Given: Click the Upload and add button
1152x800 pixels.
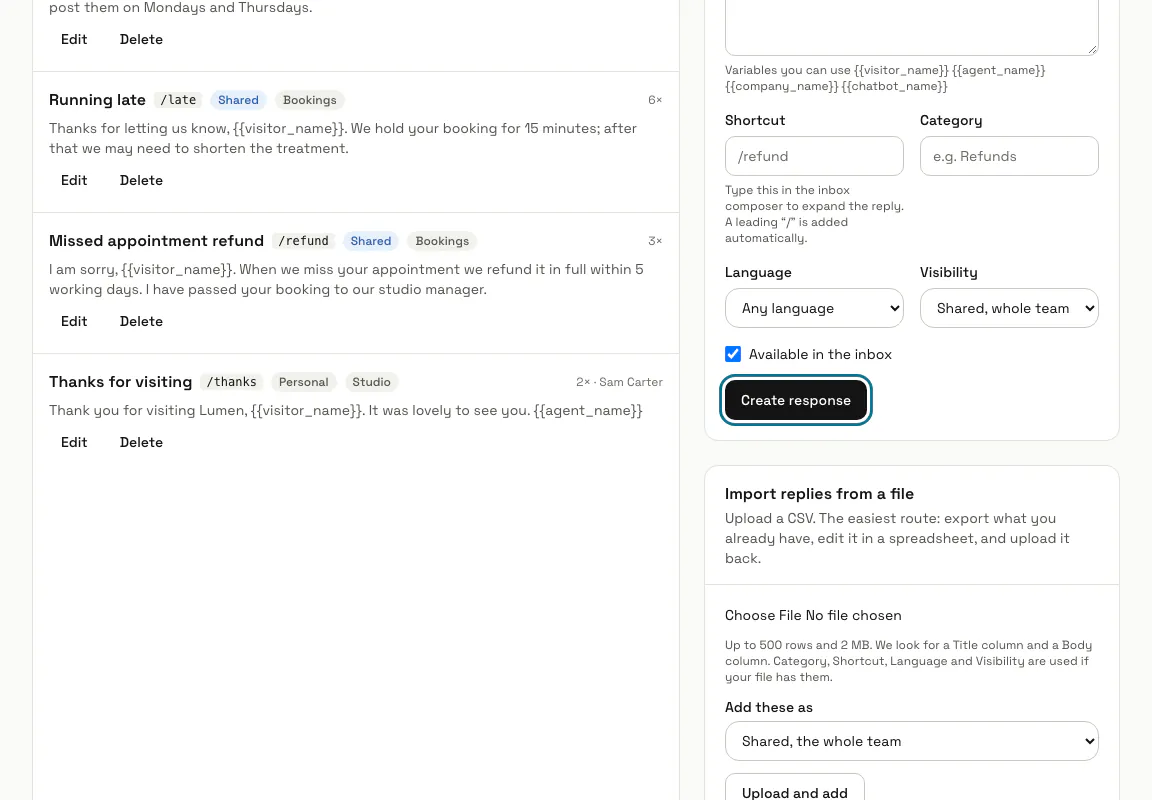Looking at the screenshot, I should coord(794,788).
